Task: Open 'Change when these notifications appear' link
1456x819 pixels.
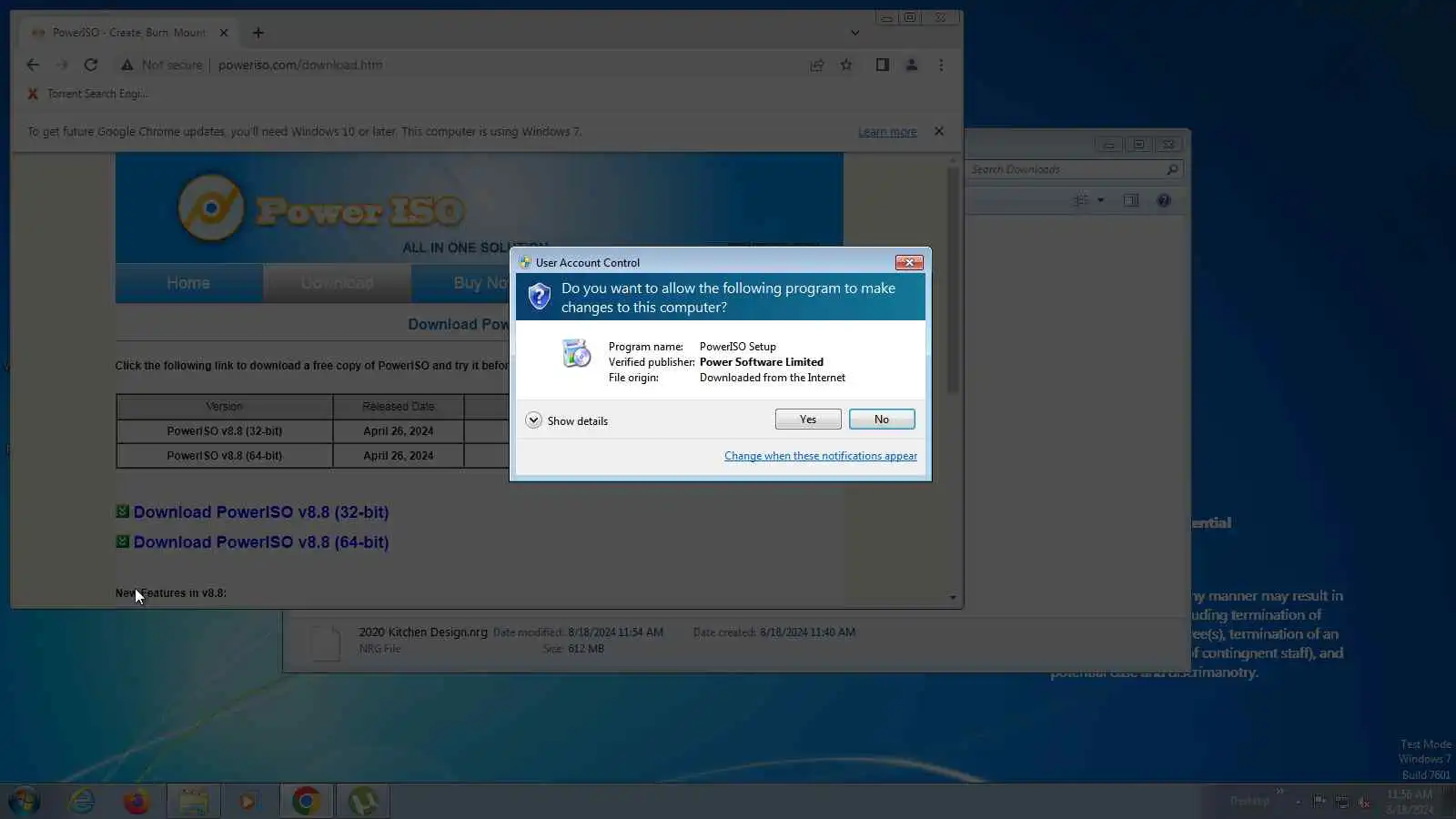Action: click(x=821, y=456)
